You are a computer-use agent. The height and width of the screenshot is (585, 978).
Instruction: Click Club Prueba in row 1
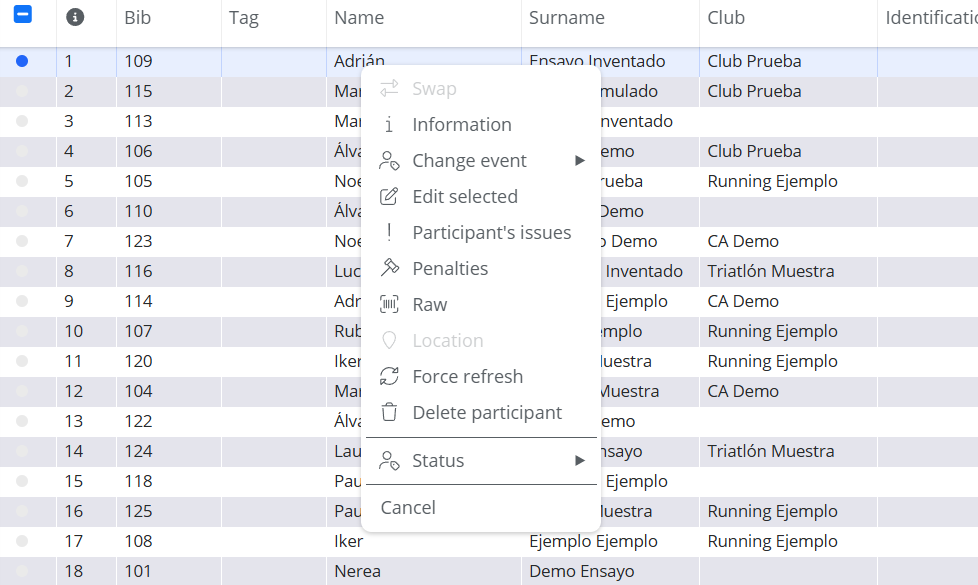(x=754, y=61)
